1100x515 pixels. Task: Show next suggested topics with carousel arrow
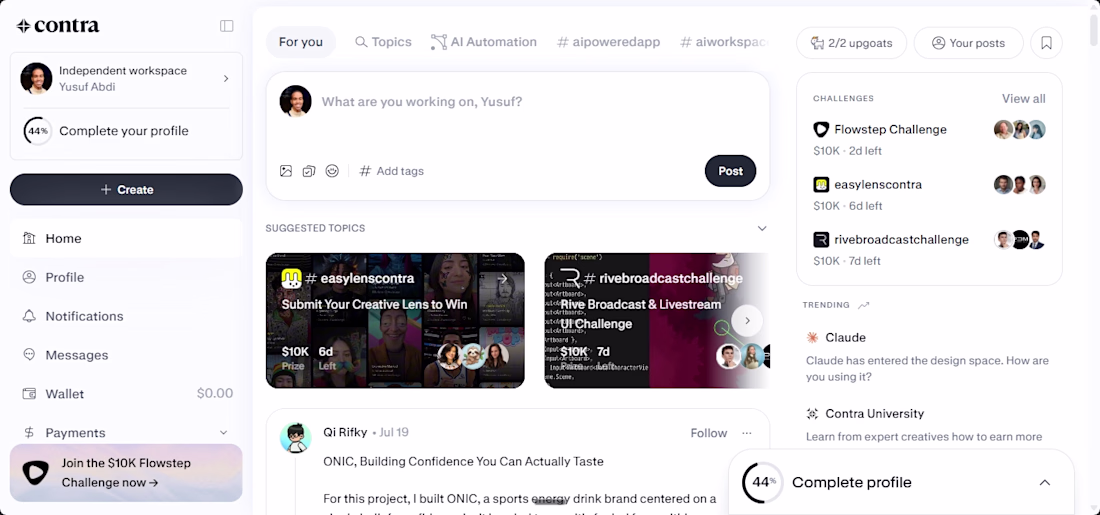(747, 321)
